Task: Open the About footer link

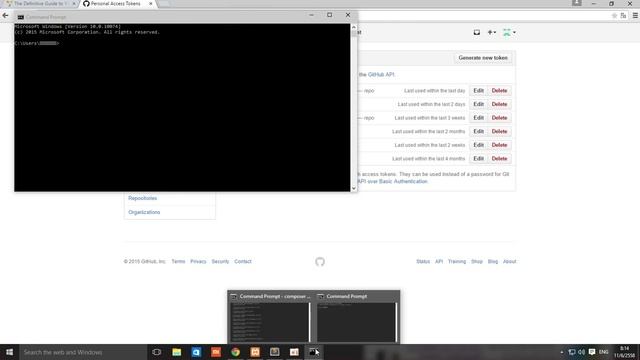Action: pos(509,261)
